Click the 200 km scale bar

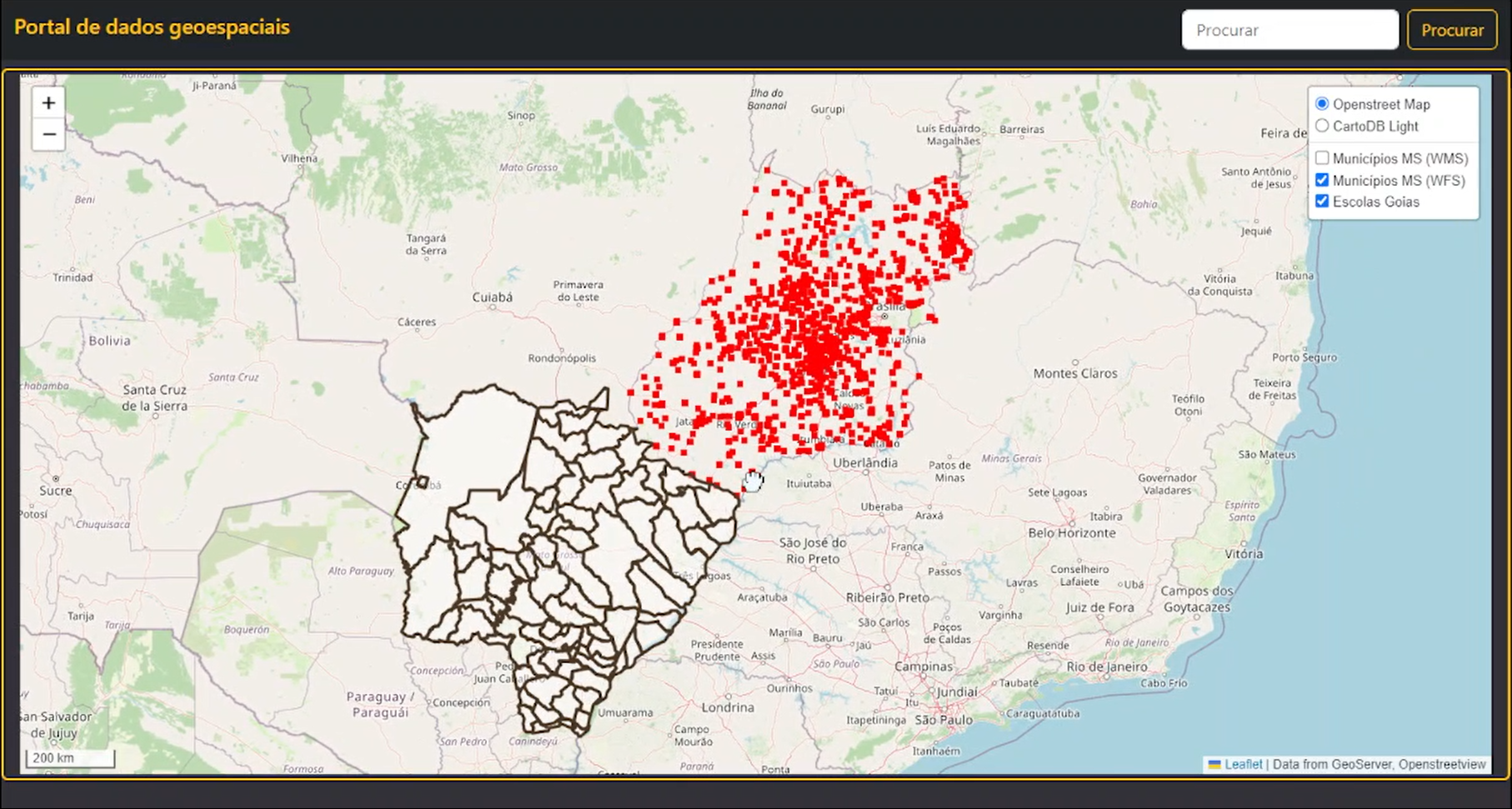coord(71,758)
